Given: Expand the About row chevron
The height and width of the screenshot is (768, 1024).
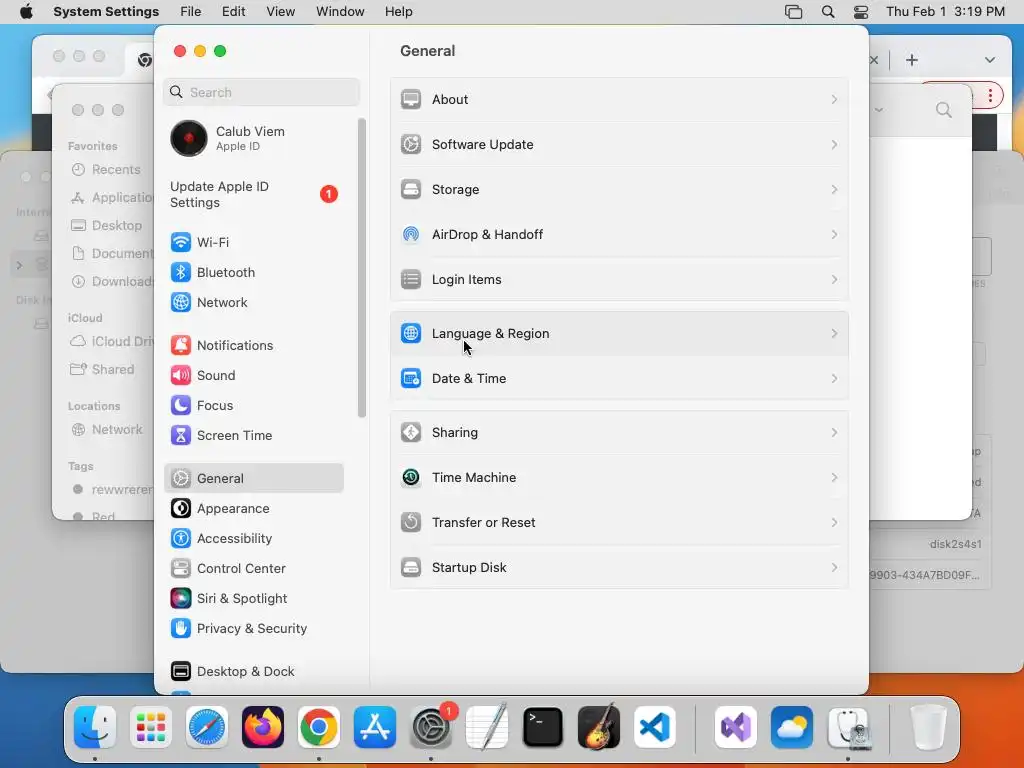Looking at the screenshot, I should click(834, 99).
